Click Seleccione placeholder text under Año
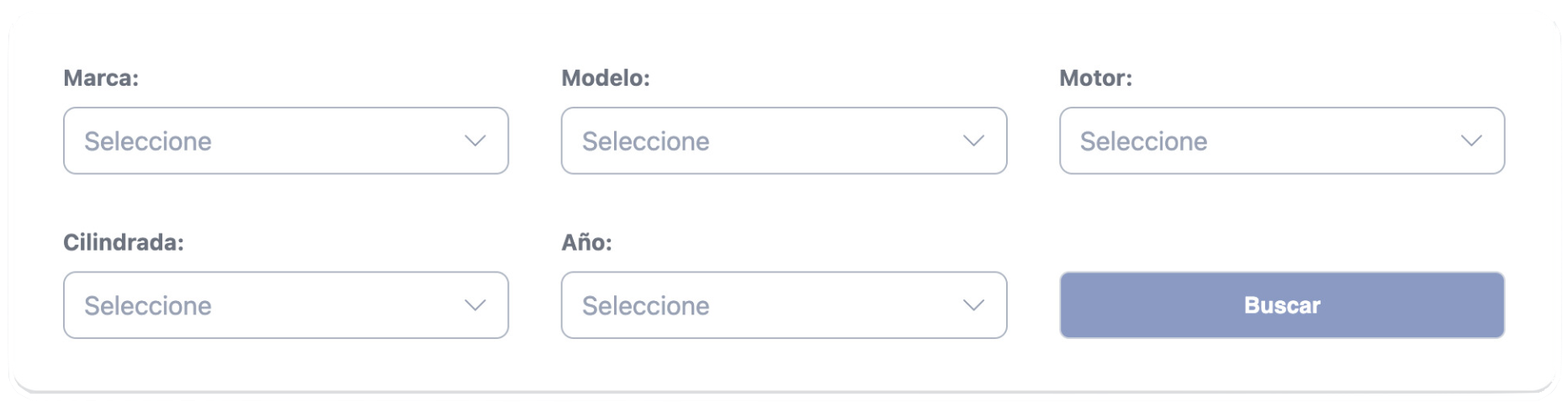 [x=646, y=306]
